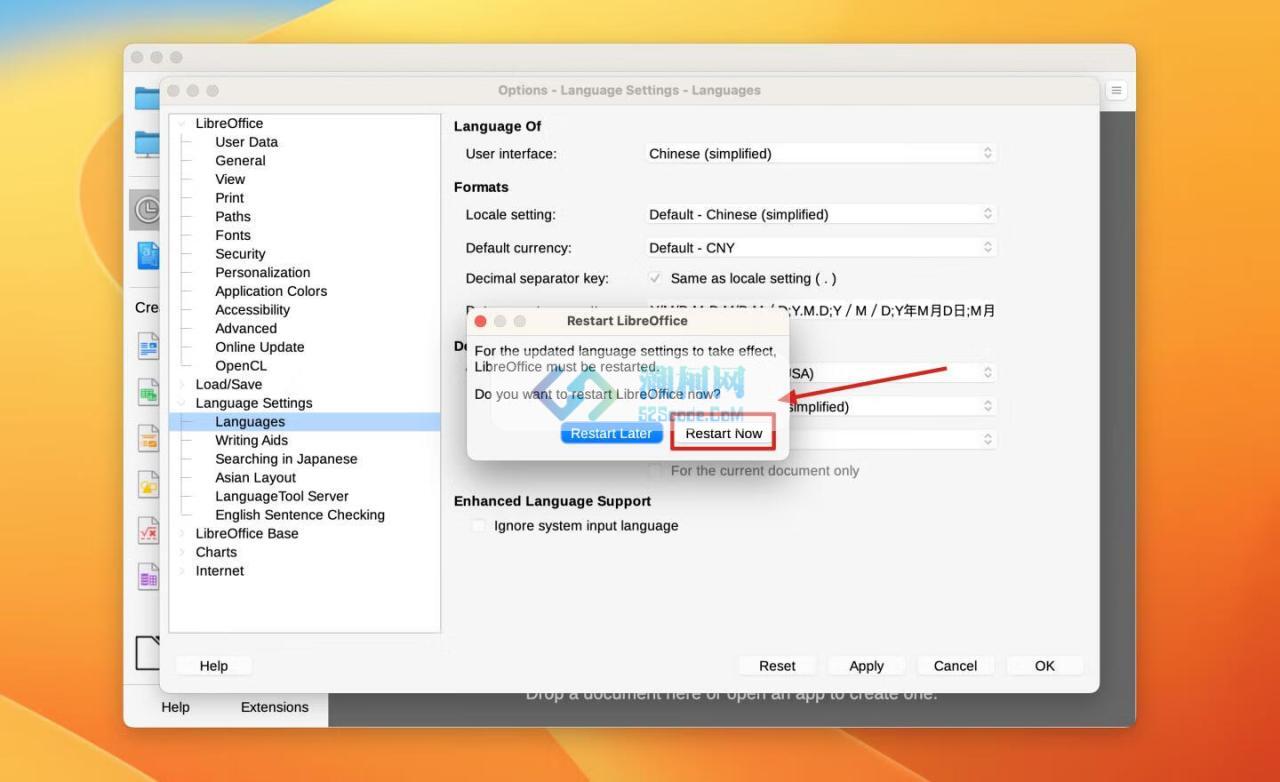Viewport: 1280px width, 782px height.
Task: Click Extensions button in Start Center
Action: pyautogui.click(x=274, y=707)
